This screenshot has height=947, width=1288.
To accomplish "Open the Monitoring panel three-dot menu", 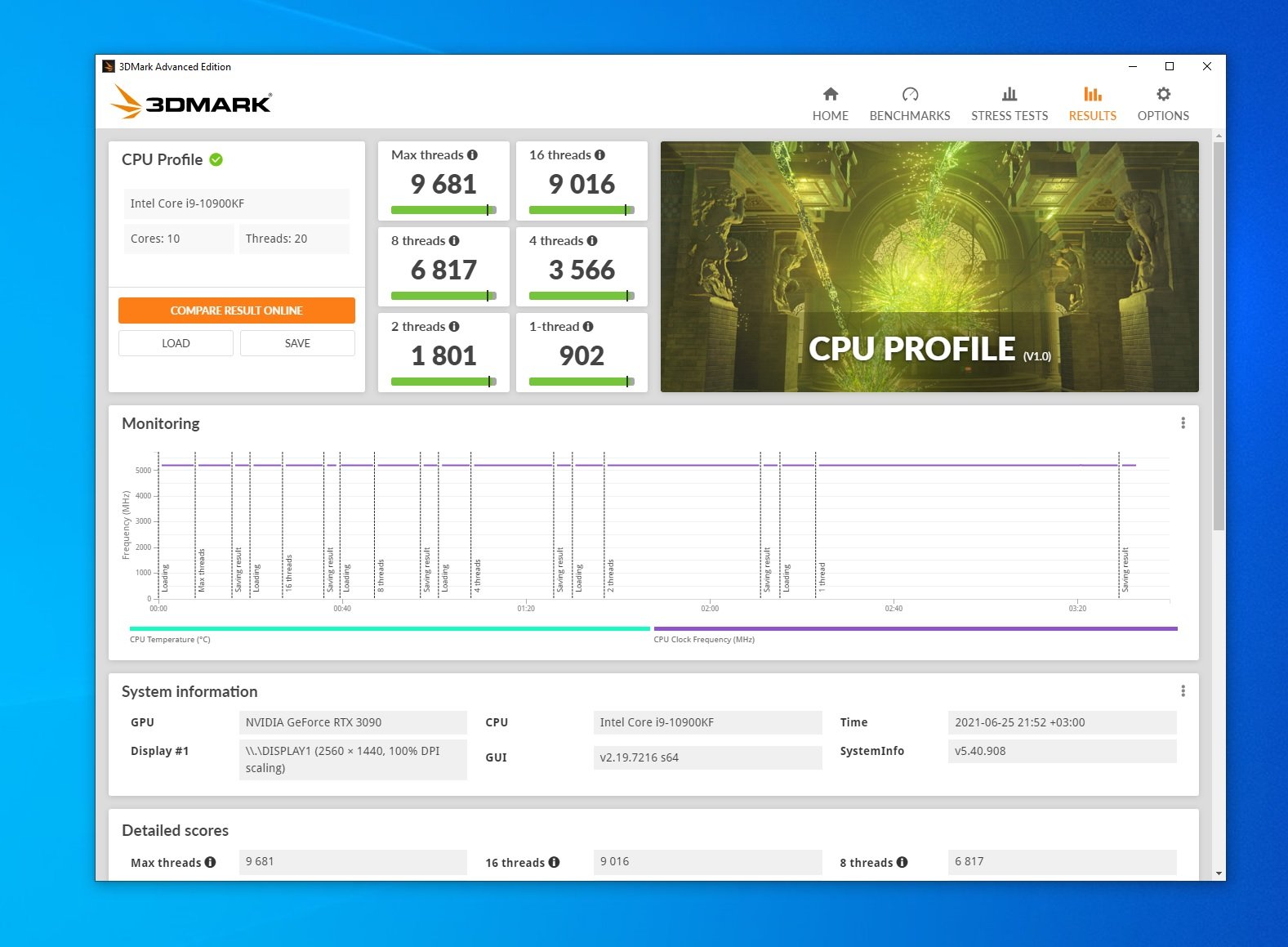I will tap(1183, 423).
